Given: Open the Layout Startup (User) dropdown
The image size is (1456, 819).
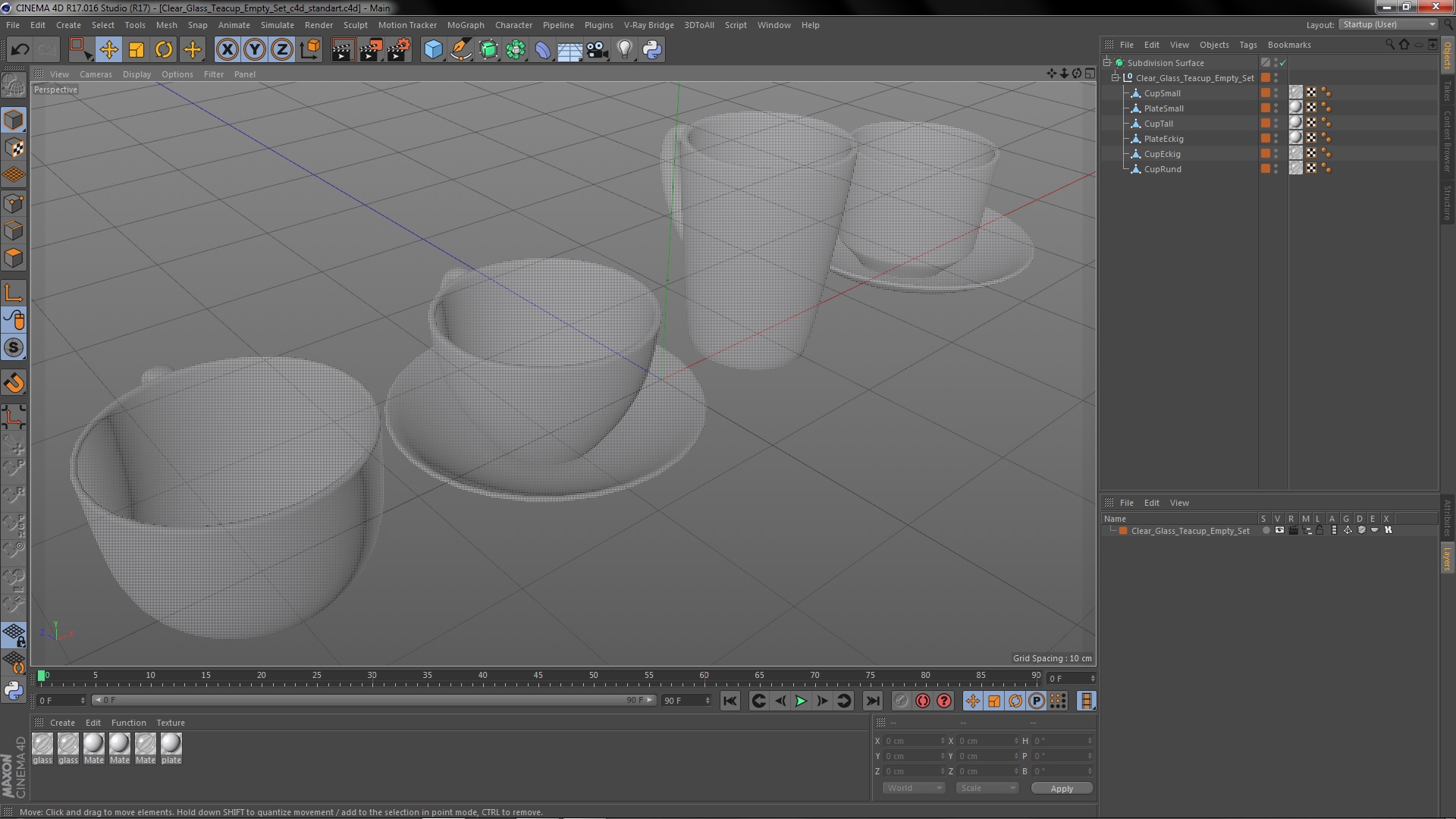Looking at the screenshot, I should (x=1389, y=25).
